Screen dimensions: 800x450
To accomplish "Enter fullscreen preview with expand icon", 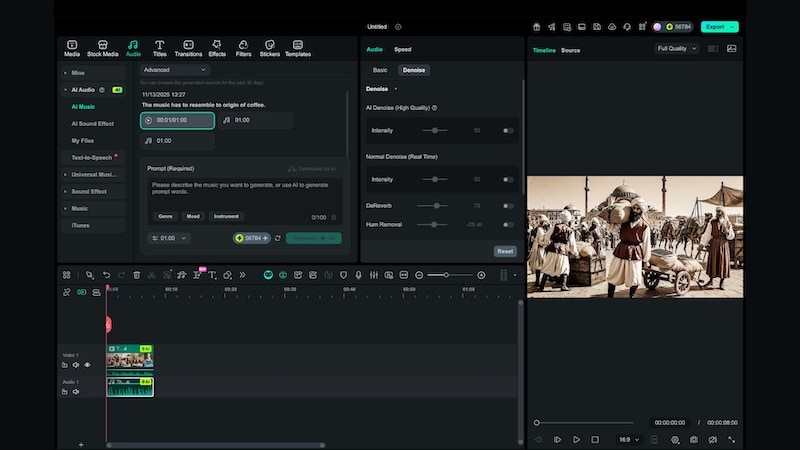I will (731, 439).
